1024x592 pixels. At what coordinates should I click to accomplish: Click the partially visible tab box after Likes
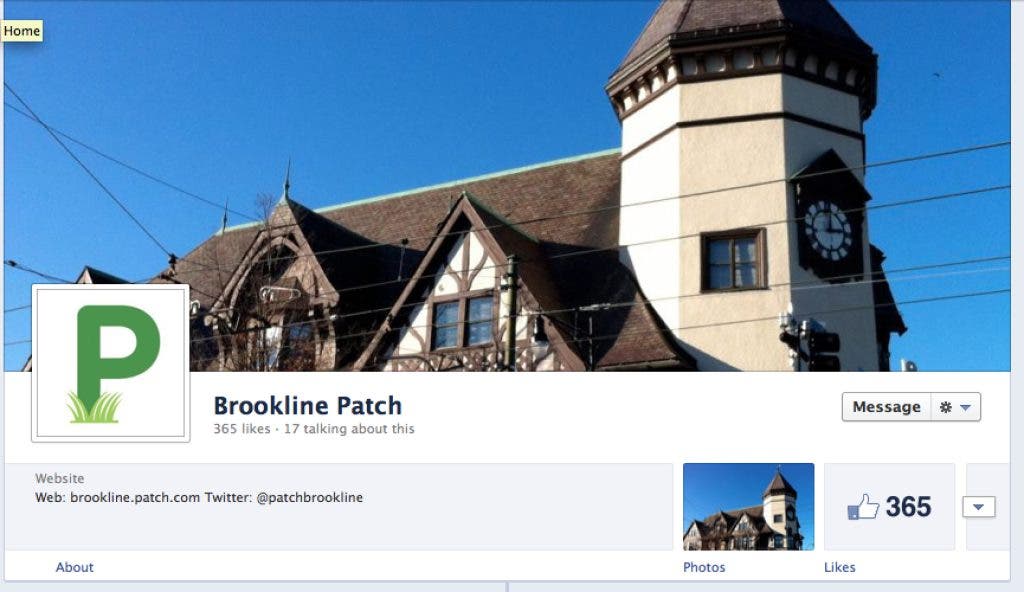coord(987,506)
